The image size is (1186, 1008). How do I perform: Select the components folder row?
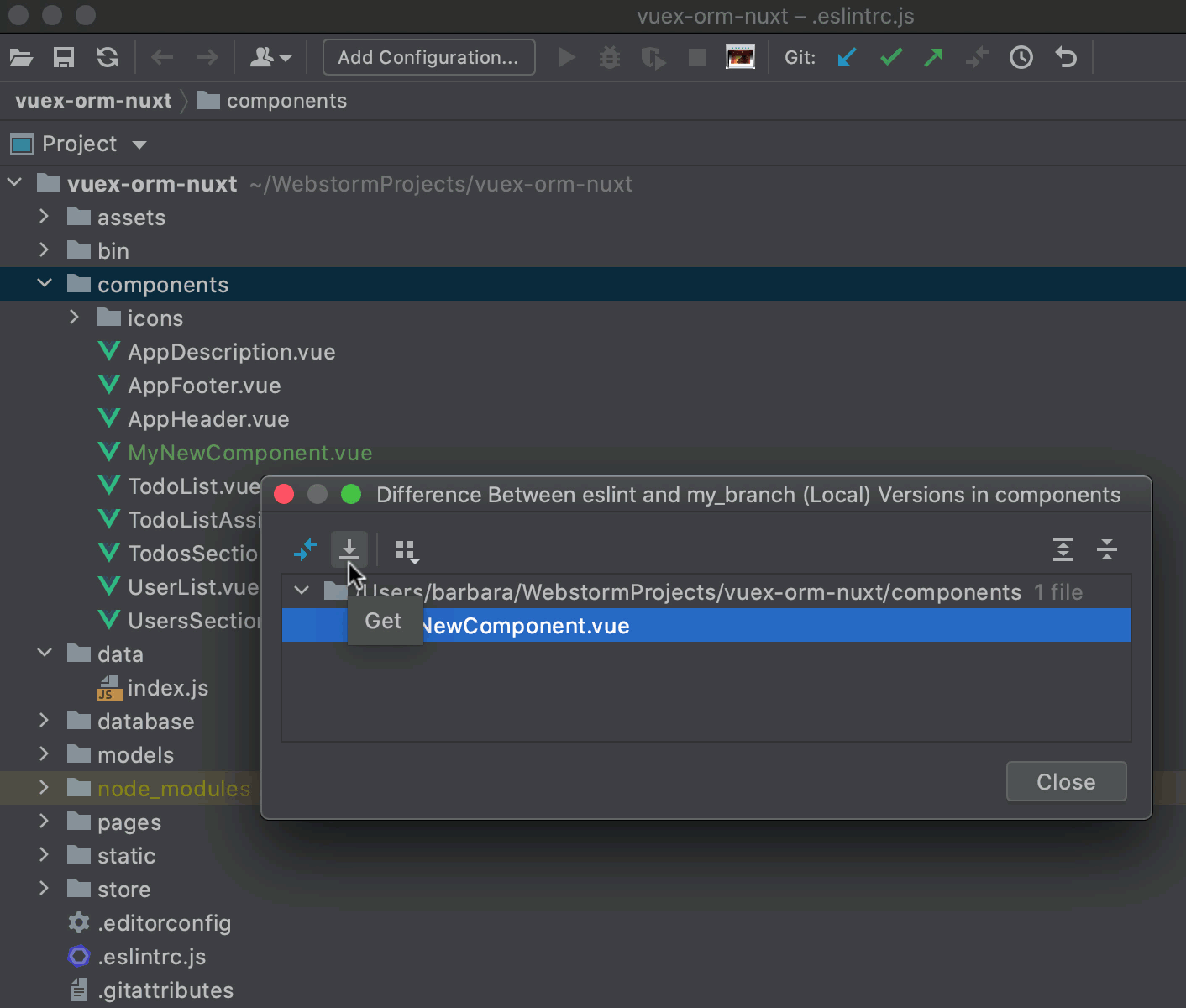[593, 284]
